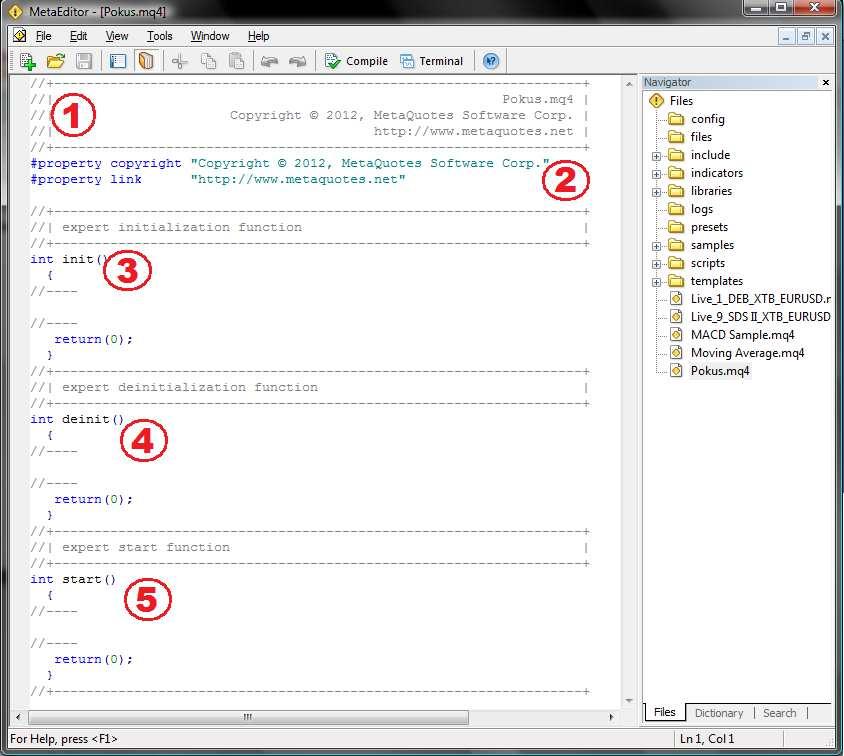Click the horizontal scrollbar thumb
Screen dimensions: 844x756
click(x=248, y=717)
